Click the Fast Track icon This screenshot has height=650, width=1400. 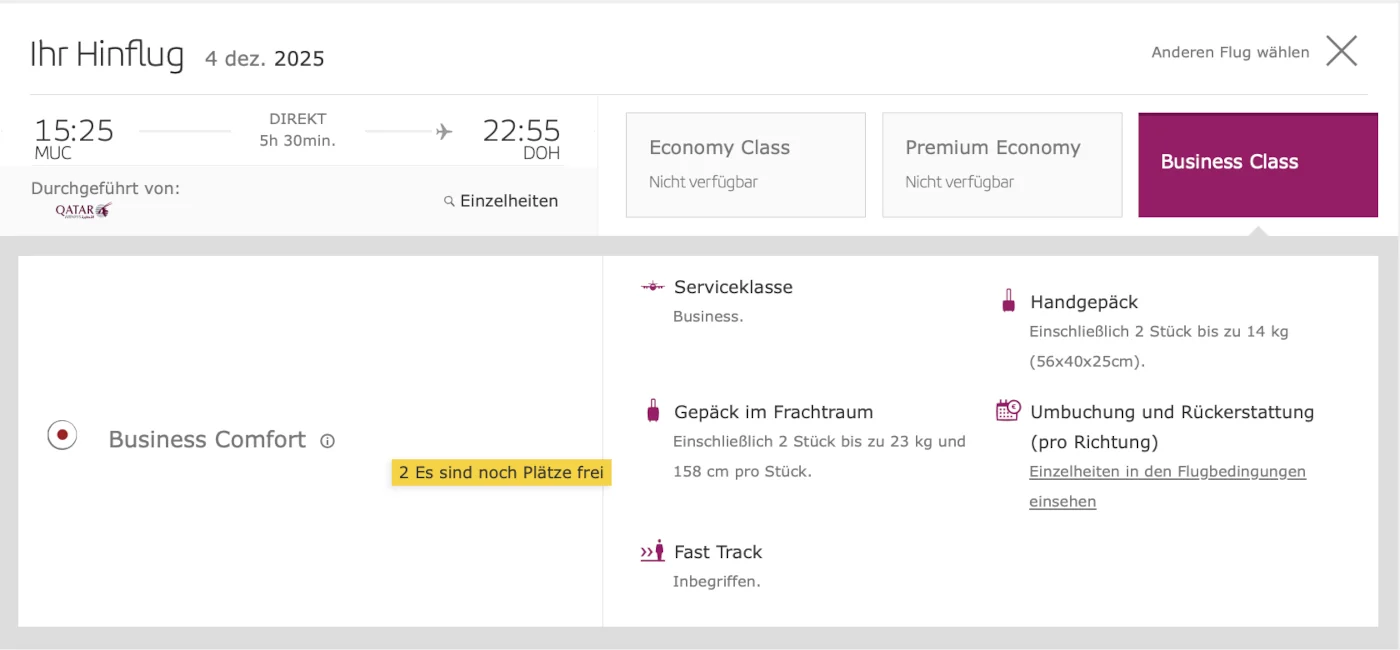652,551
